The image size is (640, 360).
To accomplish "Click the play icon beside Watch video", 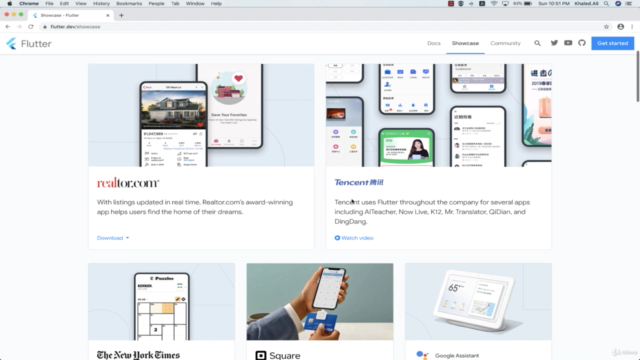I will (x=337, y=238).
